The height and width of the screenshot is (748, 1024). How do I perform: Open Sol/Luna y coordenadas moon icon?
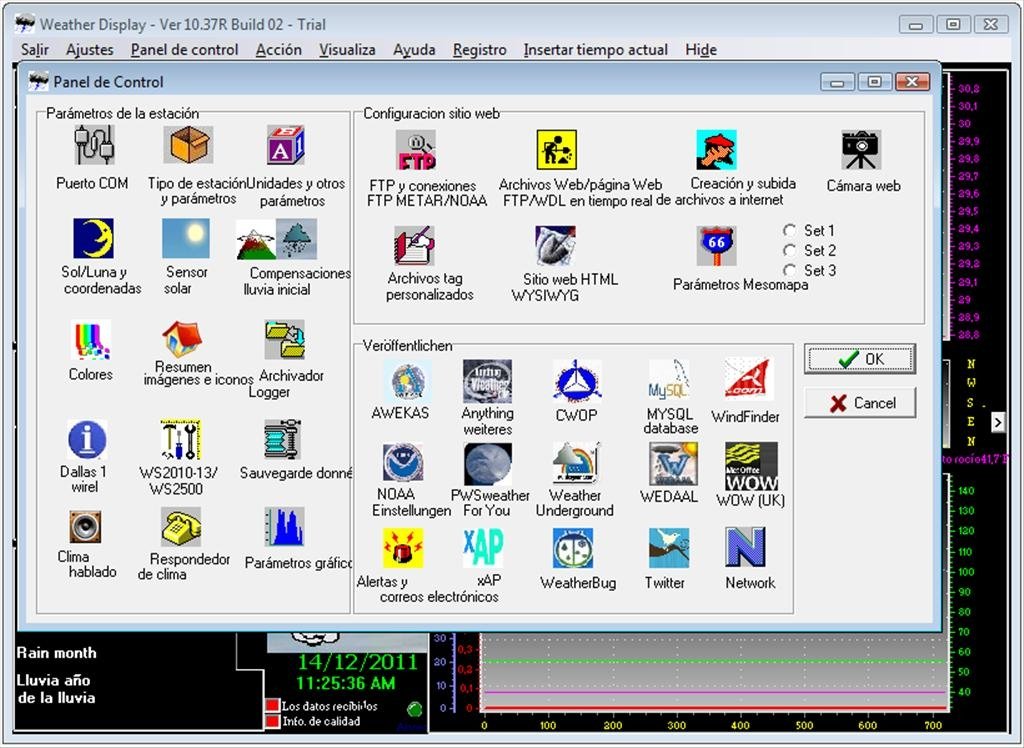pos(93,238)
